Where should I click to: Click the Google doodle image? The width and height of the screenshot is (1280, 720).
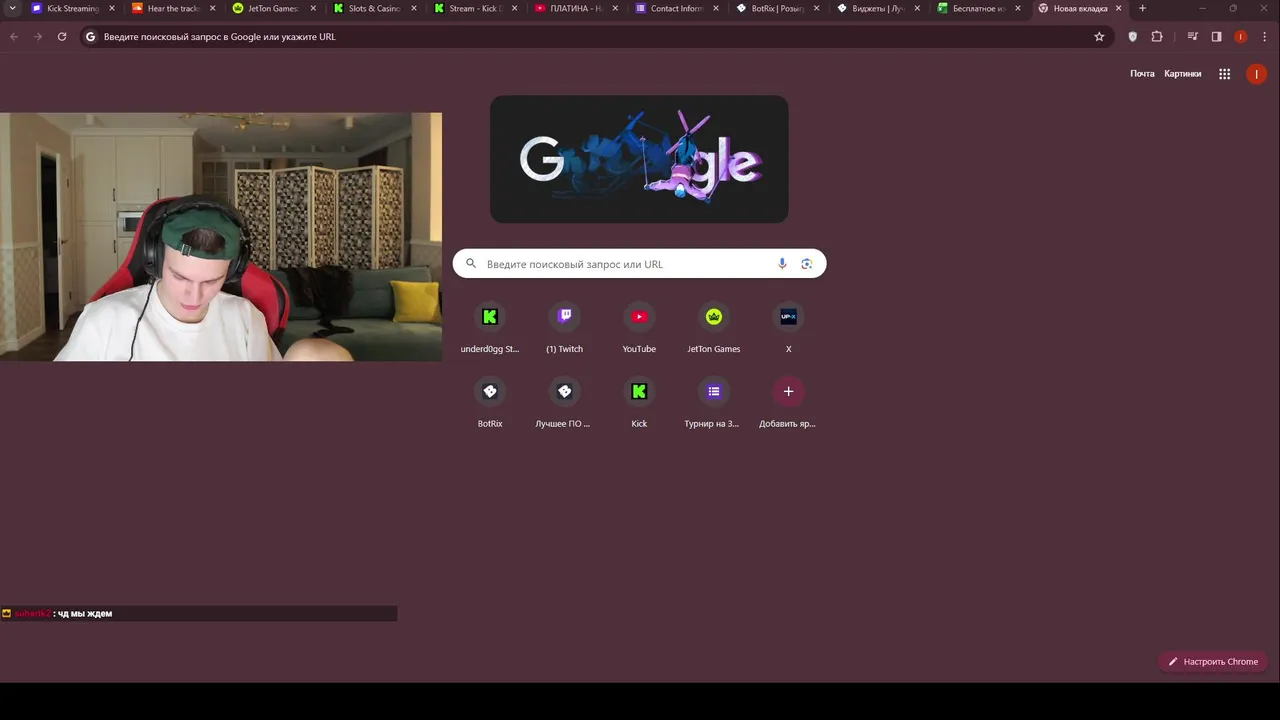(639, 159)
